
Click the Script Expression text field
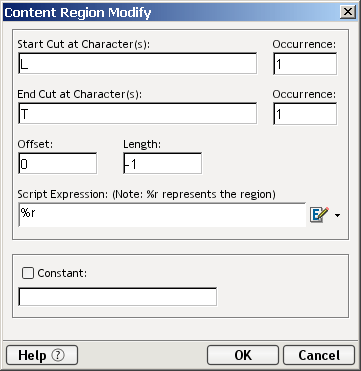pyautogui.click(x=162, y=215)
